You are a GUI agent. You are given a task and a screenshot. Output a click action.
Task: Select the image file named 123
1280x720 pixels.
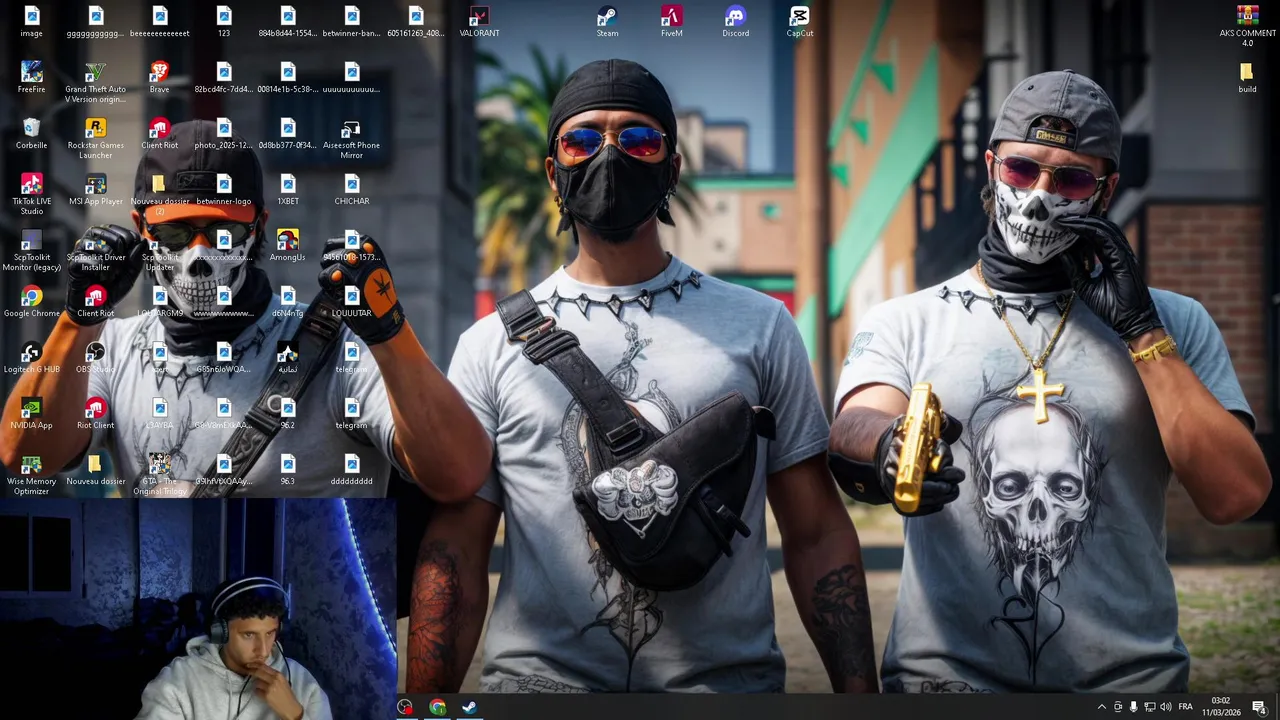point(223,22)
